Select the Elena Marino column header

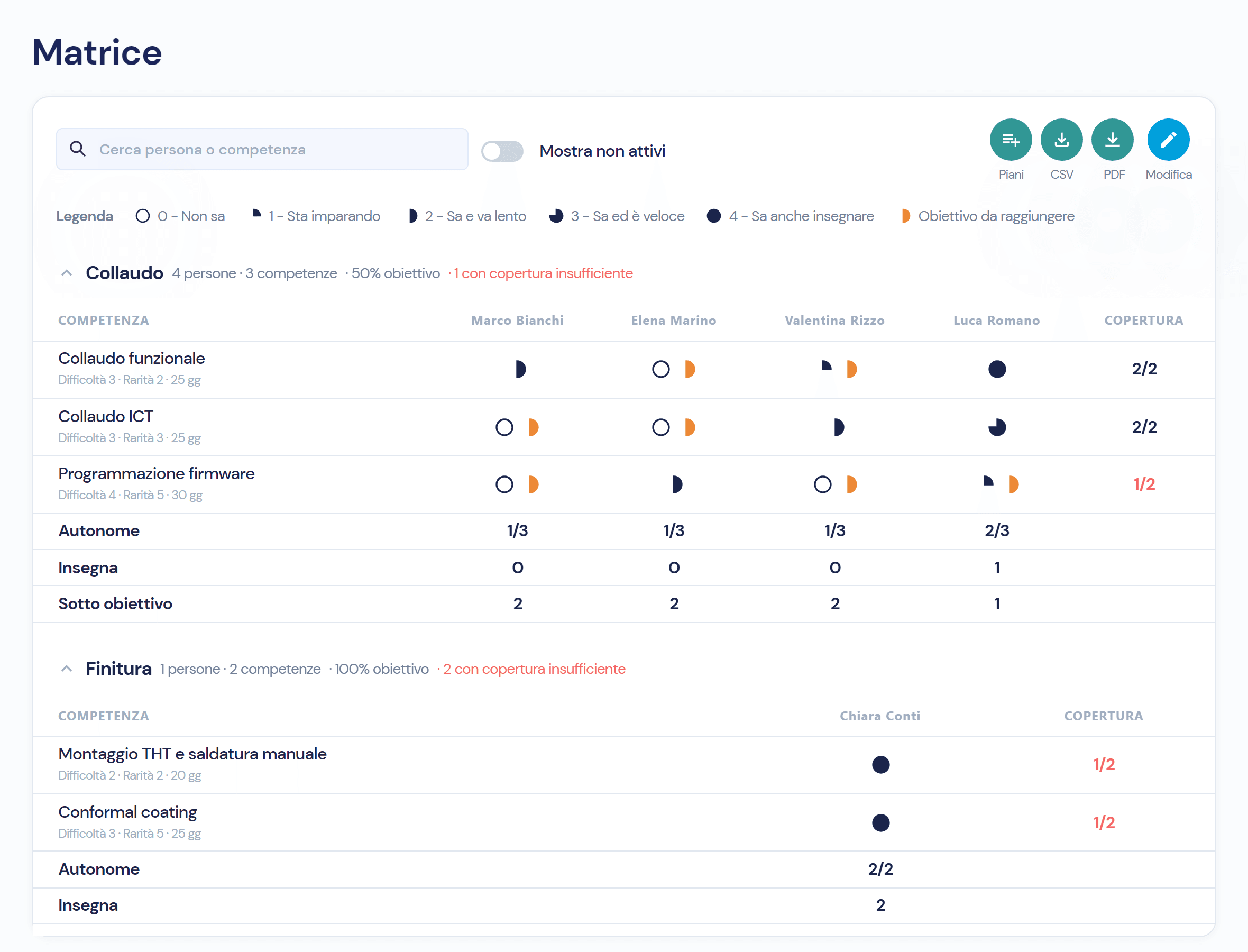pos(674,320)
